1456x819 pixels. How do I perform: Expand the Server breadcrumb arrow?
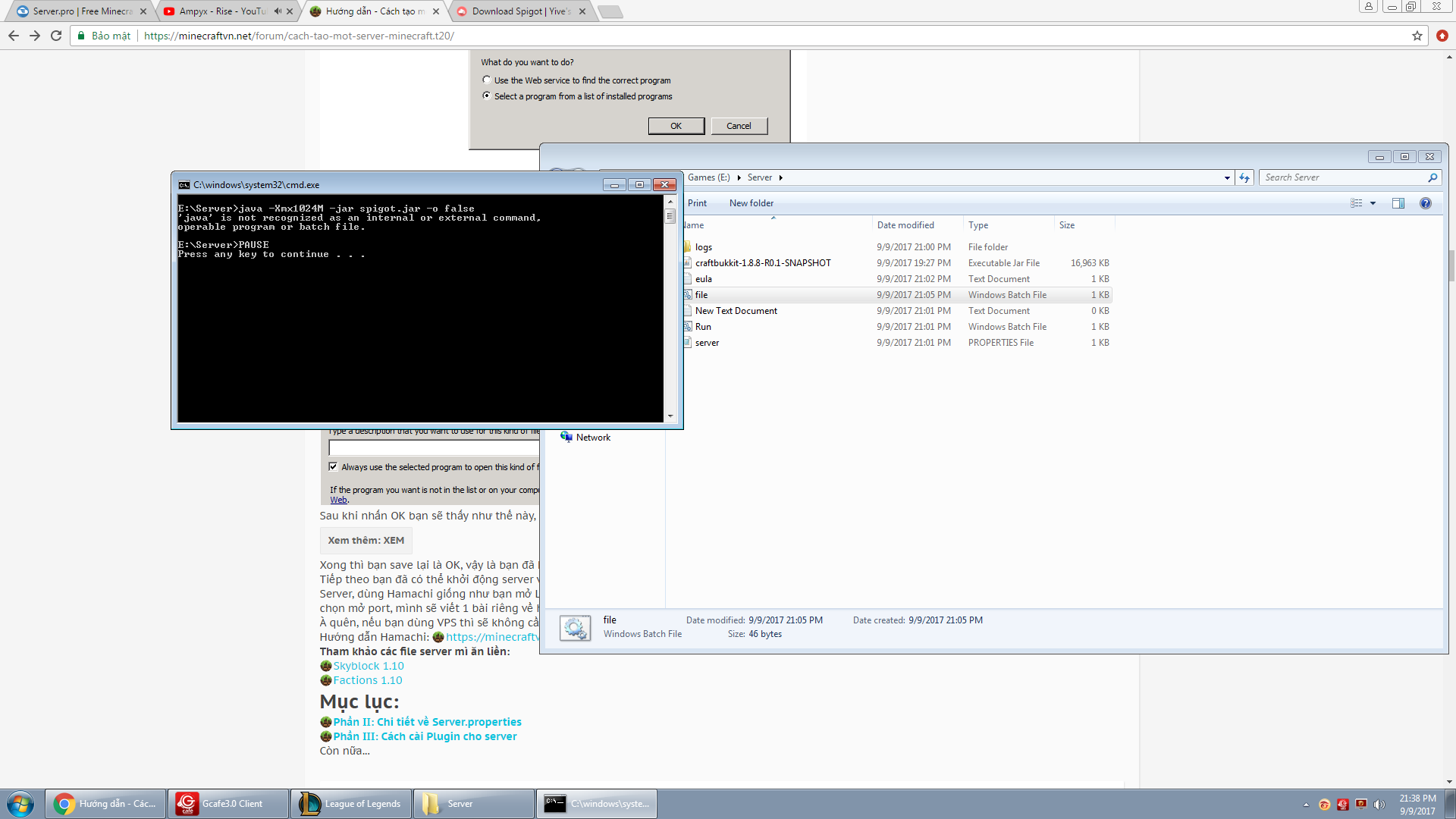click(780, 177)
